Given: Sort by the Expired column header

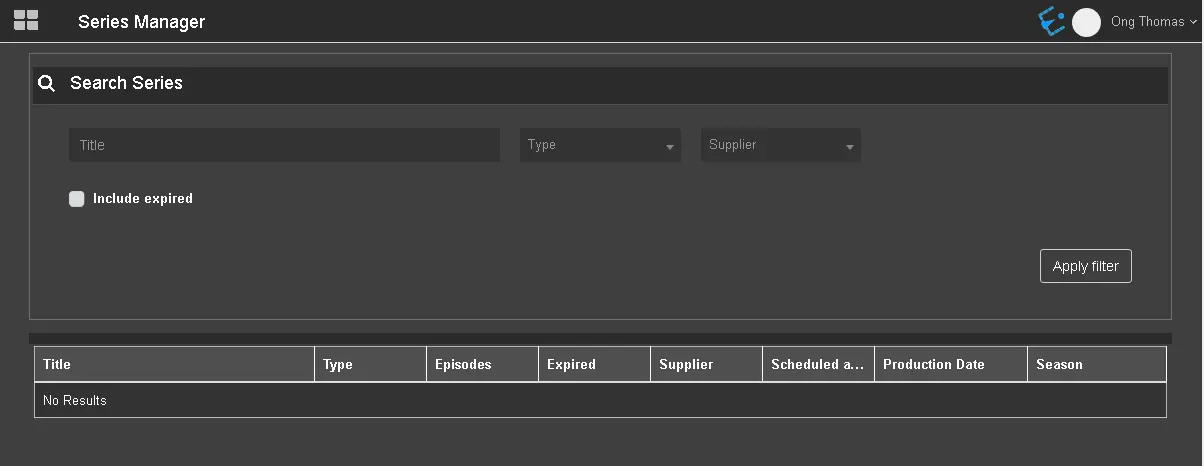Looking at the screenshot, I should pyautogui.click(x=594, y=365).
